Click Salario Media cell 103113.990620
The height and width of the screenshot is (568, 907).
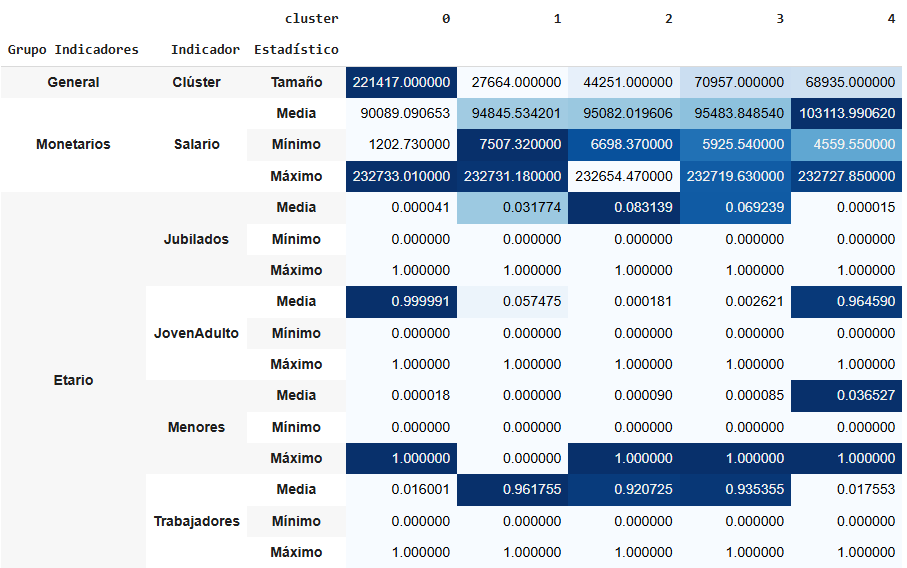(x=846, y=113)
